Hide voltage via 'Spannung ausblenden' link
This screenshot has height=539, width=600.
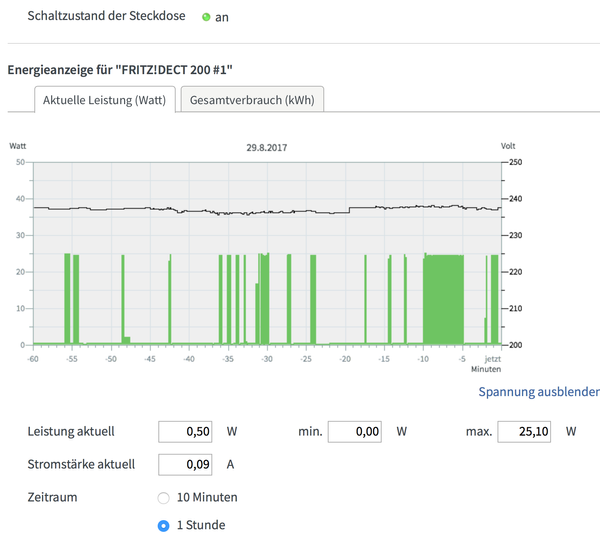coord(538,392)
